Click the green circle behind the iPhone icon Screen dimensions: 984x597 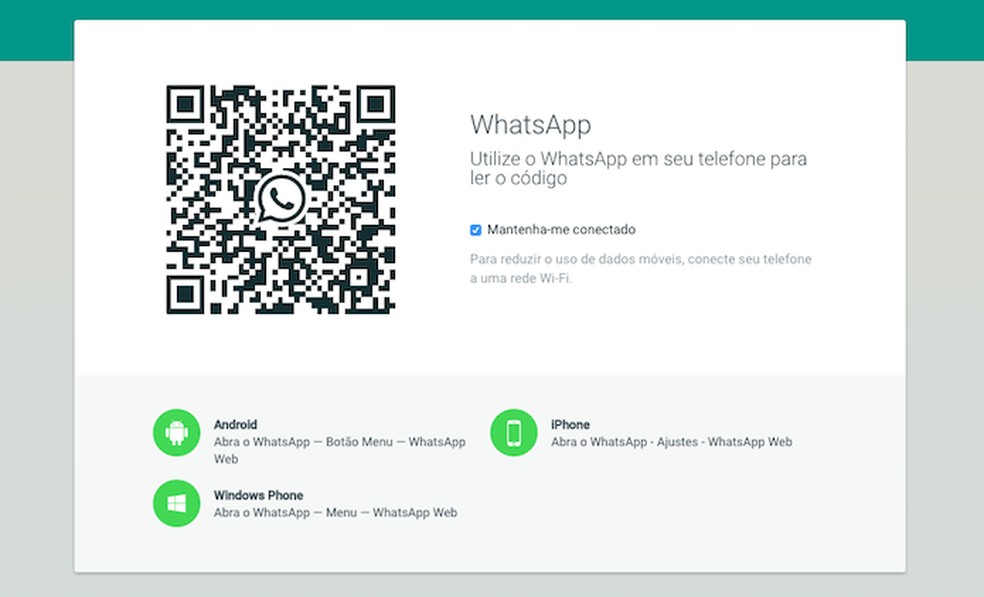pos(513,432)
